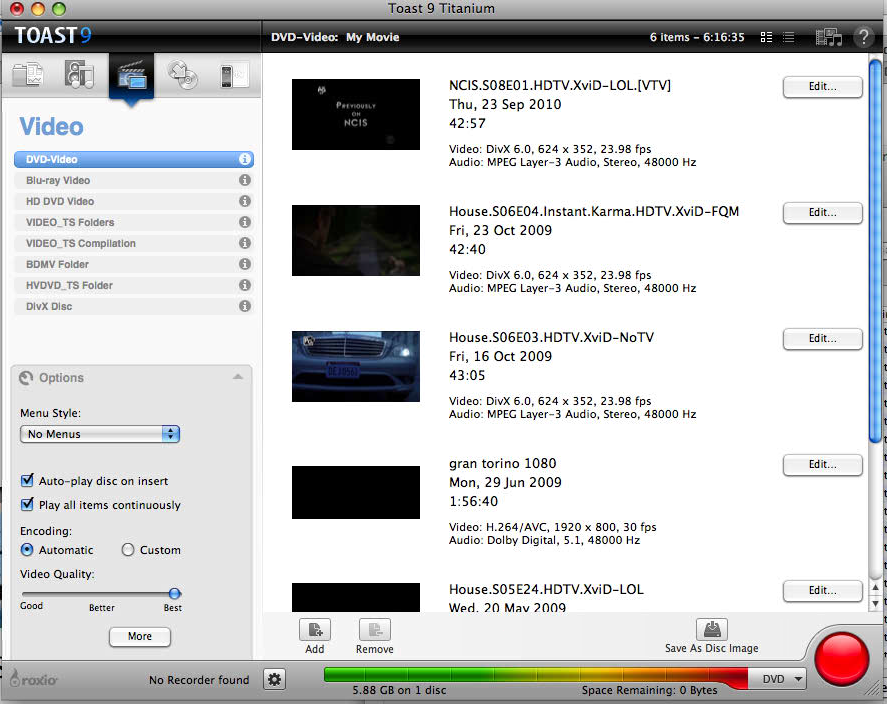Click Save As Disc Image icon

click(x=712, y=629)
